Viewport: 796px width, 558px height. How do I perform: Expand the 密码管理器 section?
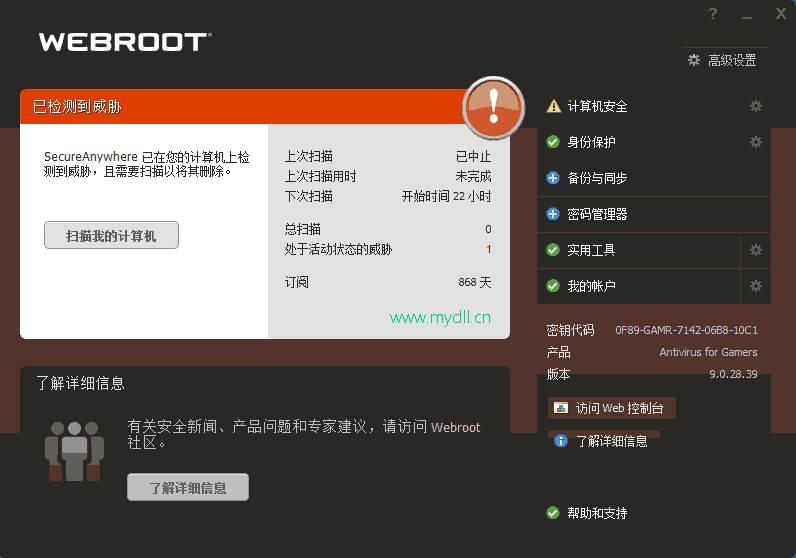click(598, 214)
